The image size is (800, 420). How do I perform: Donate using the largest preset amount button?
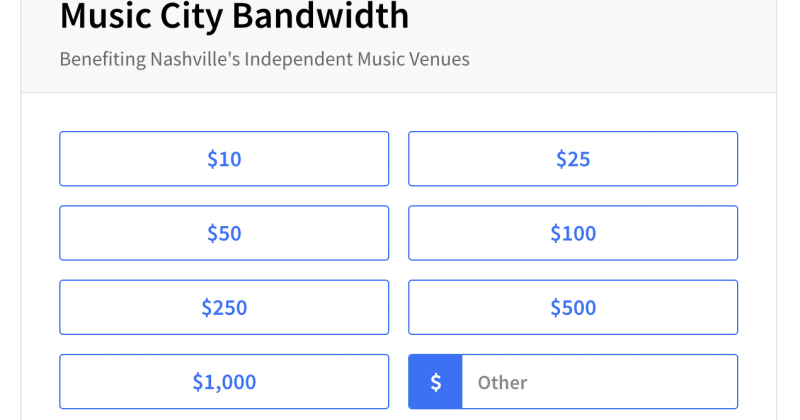224,382
